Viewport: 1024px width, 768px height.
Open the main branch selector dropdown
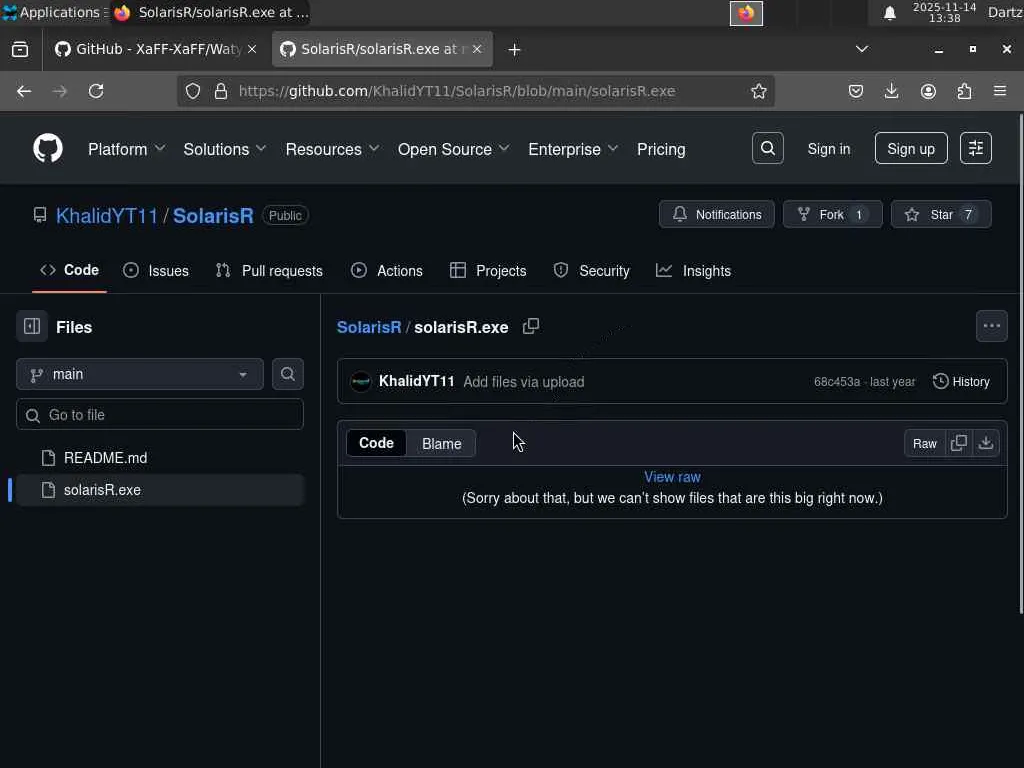click(x=140, y=374)
